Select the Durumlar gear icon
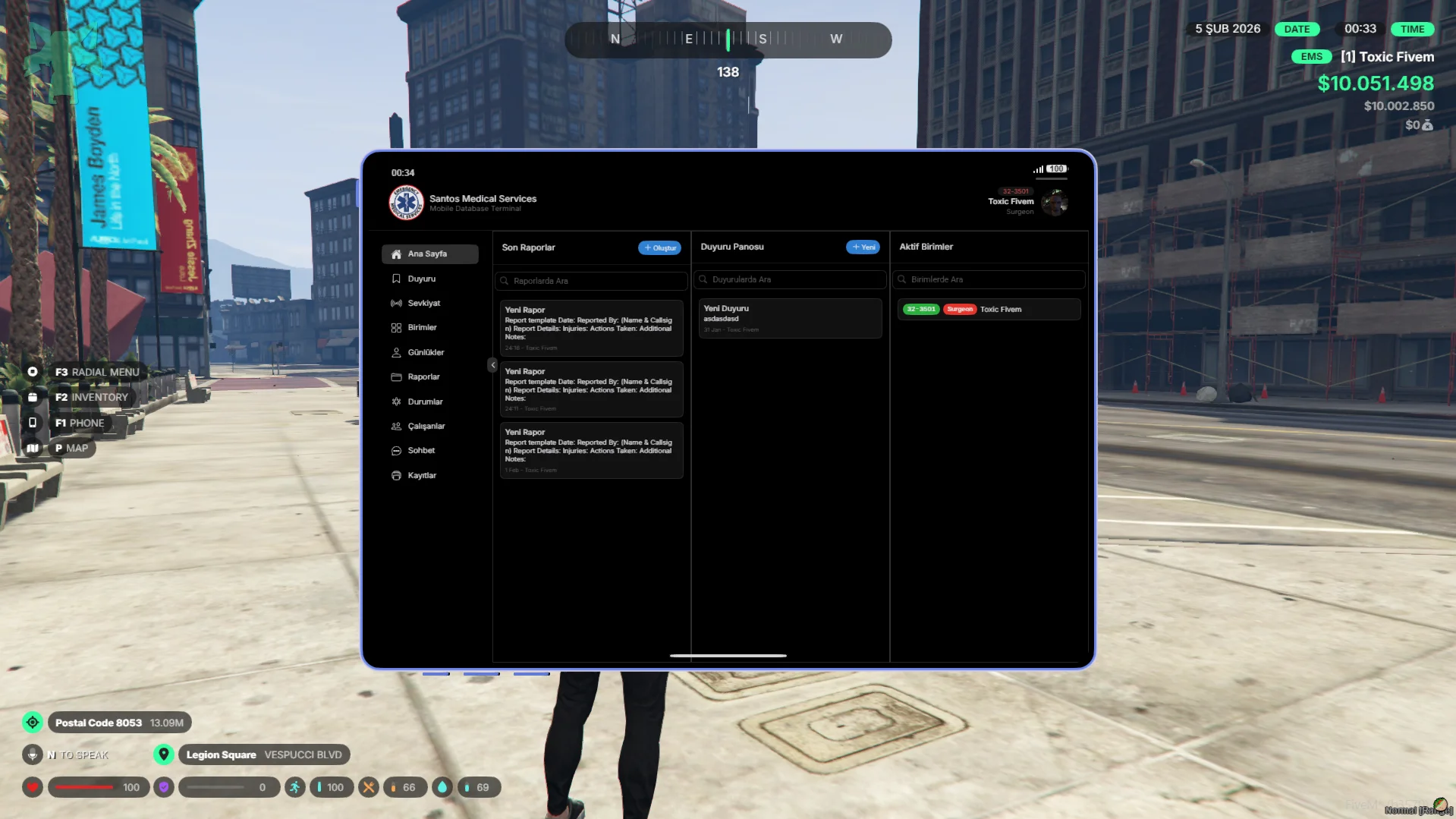This screenshot has width=1456, height=819. pyautogui.click(x=396, y=402)
